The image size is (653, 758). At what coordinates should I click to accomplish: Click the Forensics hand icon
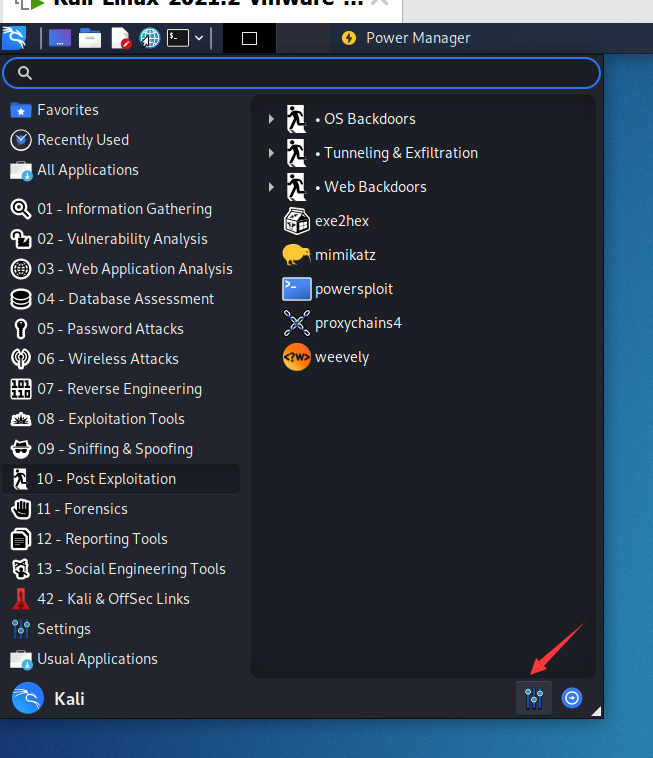[21, 509]
